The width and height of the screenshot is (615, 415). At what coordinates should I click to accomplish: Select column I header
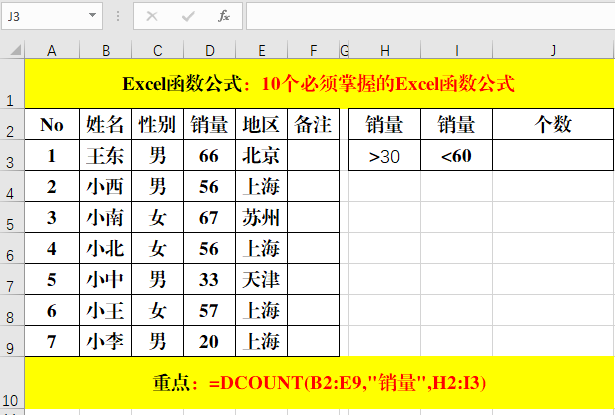[457, 50]
